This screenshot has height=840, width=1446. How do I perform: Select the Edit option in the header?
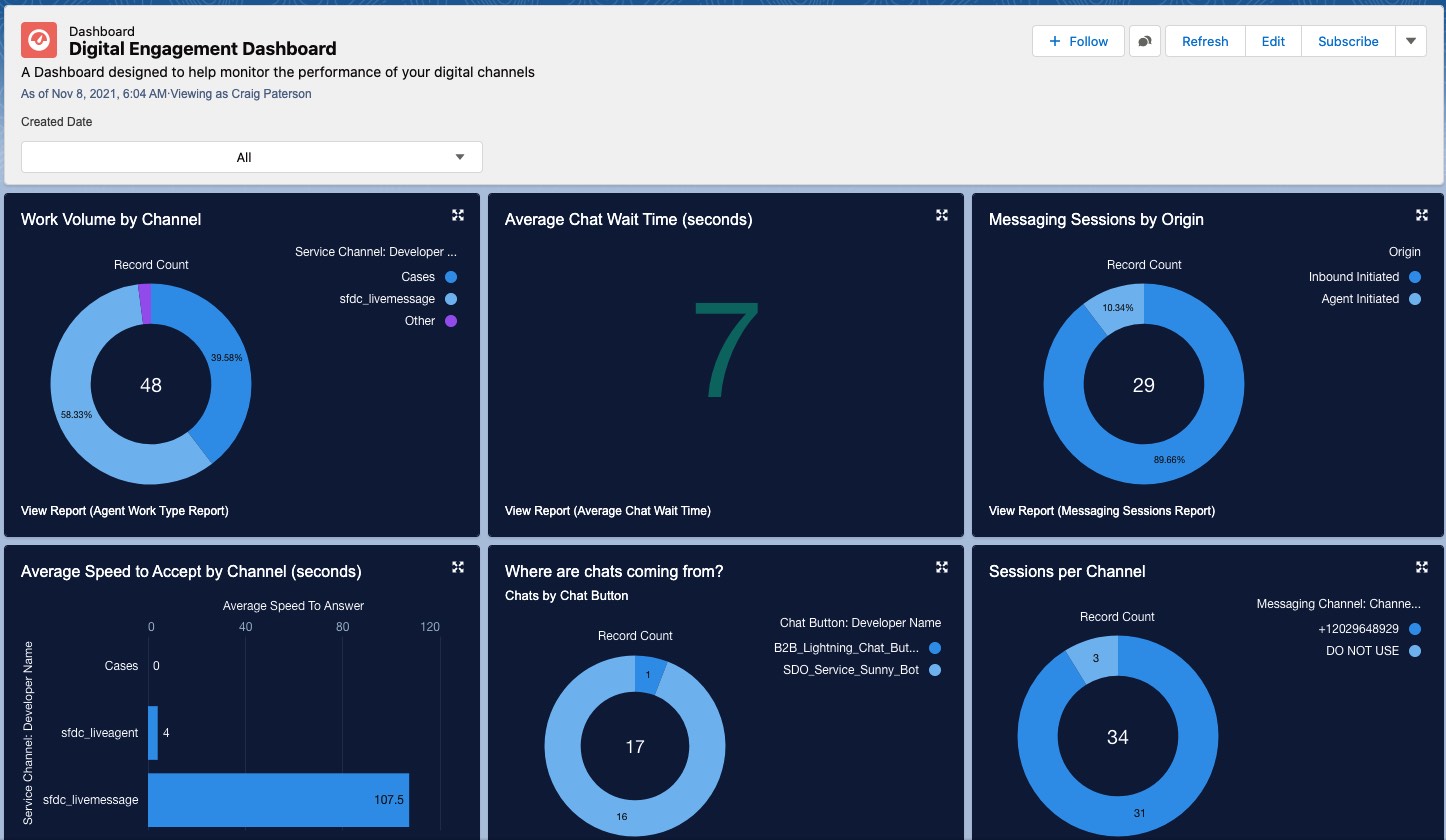pos(1272,41)
